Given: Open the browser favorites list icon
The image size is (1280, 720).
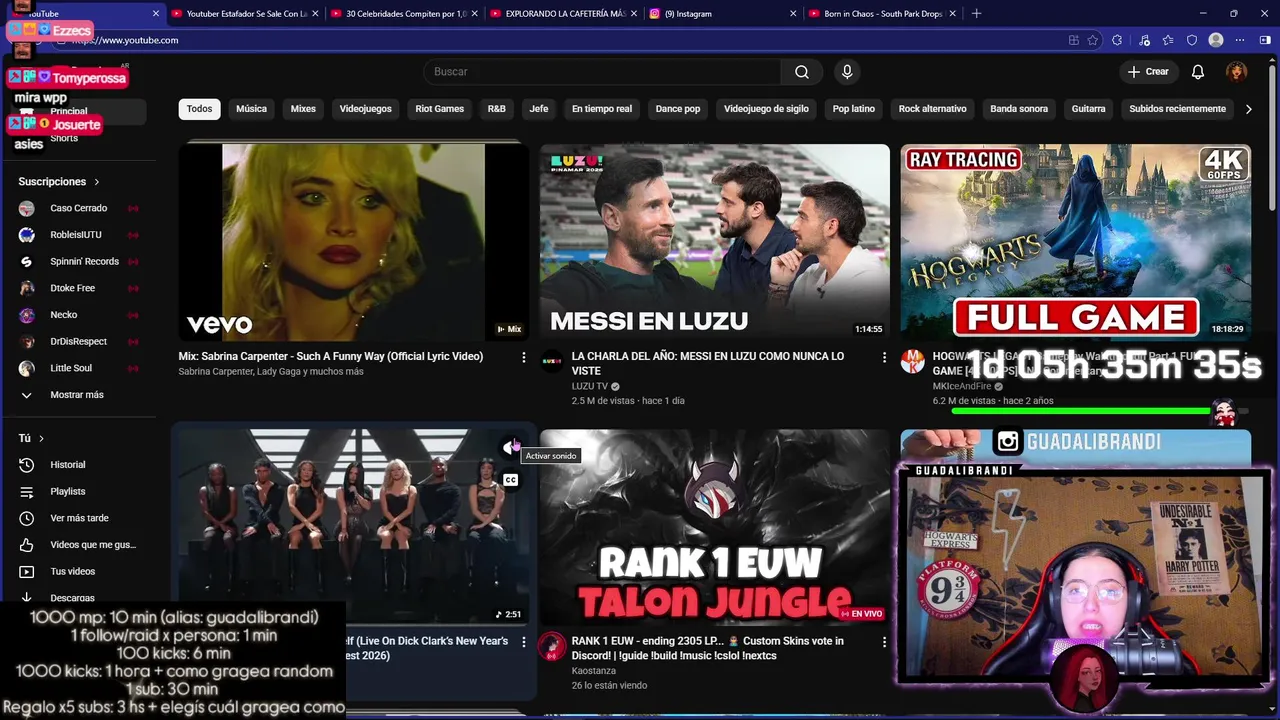Looking at the screenshot, I should [x=1167, y=40].
